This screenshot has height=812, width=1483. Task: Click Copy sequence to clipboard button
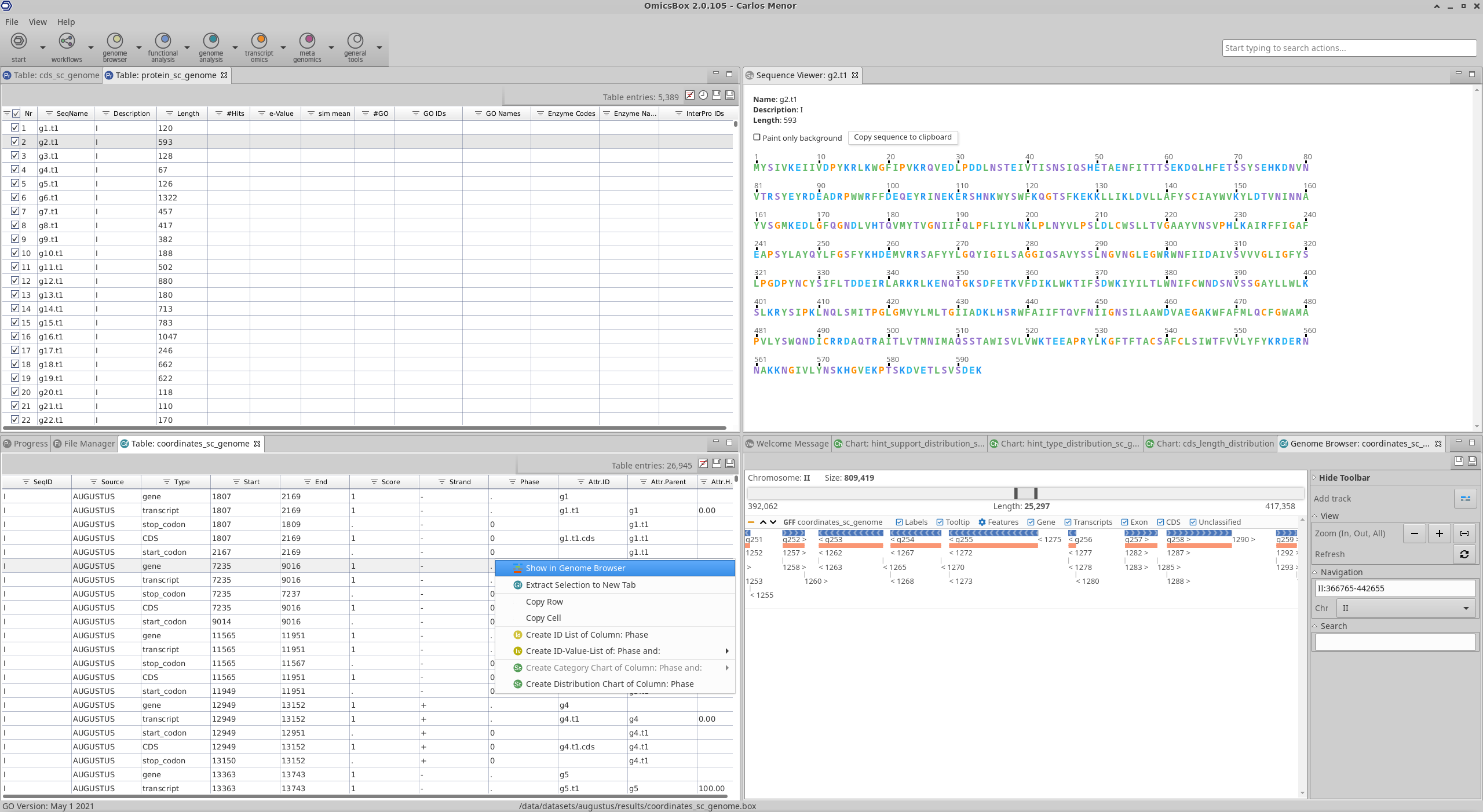tap(902, 137)
